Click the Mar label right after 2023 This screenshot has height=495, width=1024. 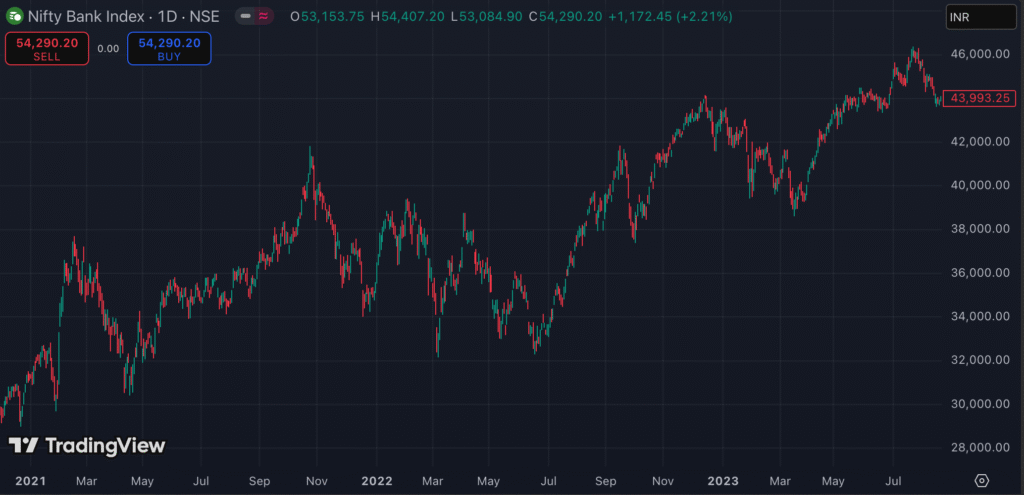(x=779, y=481)
